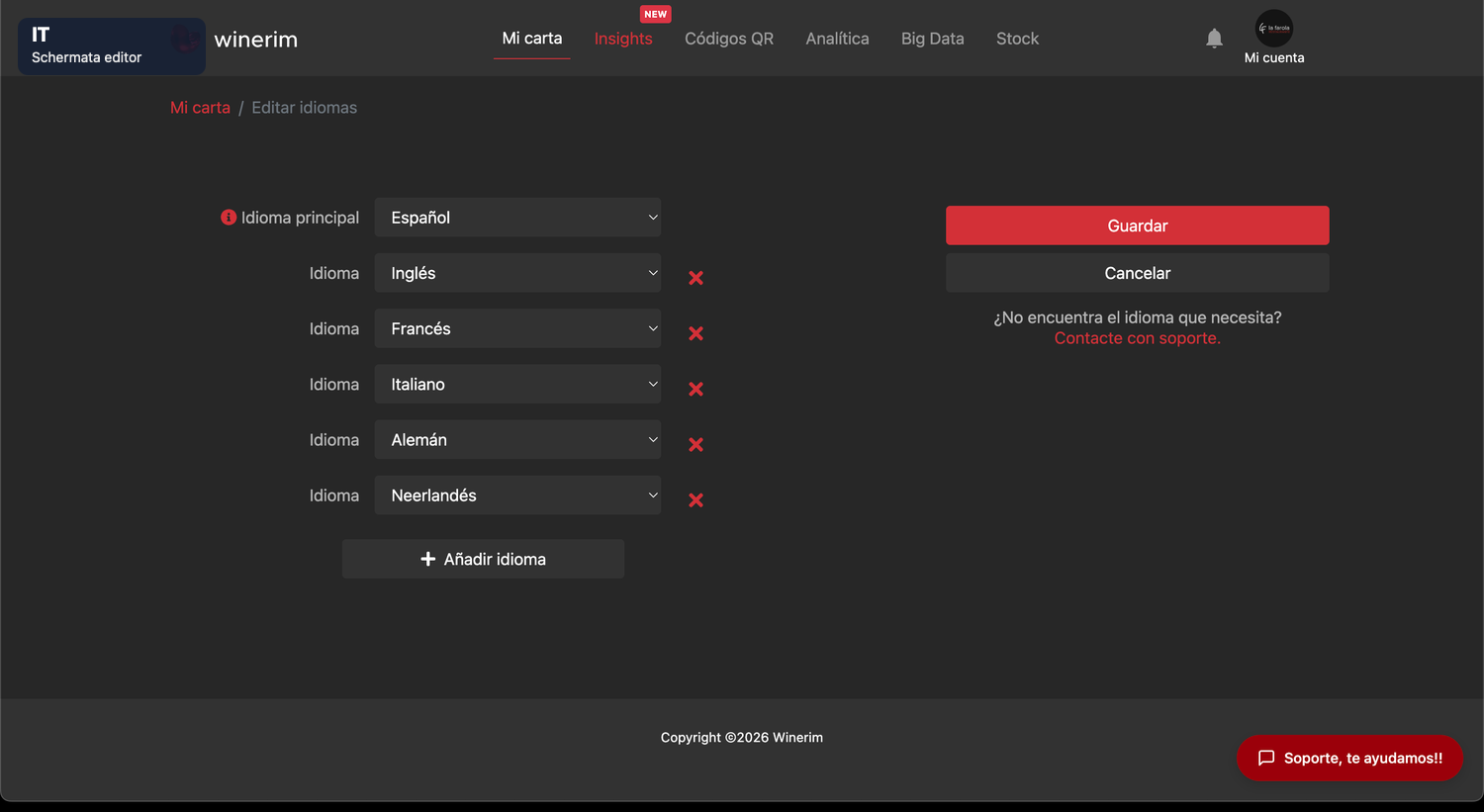
Task: Click the winerim logo
Action: 255,40
